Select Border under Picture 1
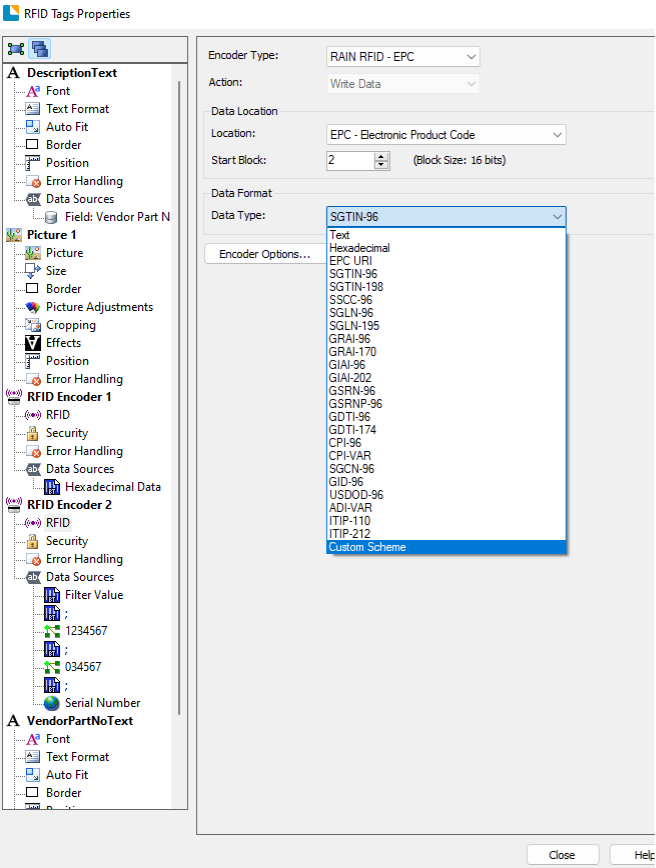The height and width of the screenshot is (868, 656). click(64, 289)
